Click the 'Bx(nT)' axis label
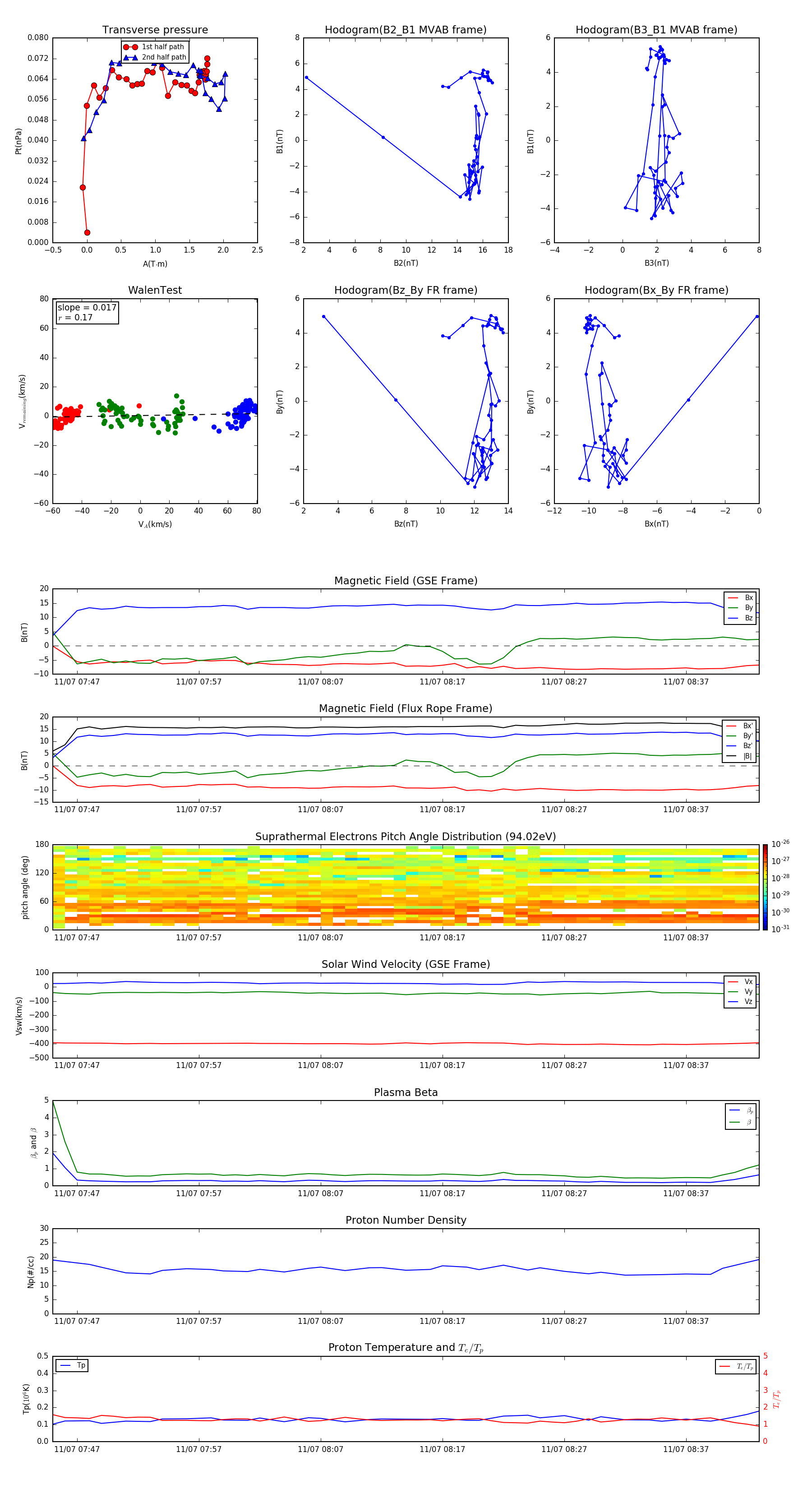 tap(656, 524)
